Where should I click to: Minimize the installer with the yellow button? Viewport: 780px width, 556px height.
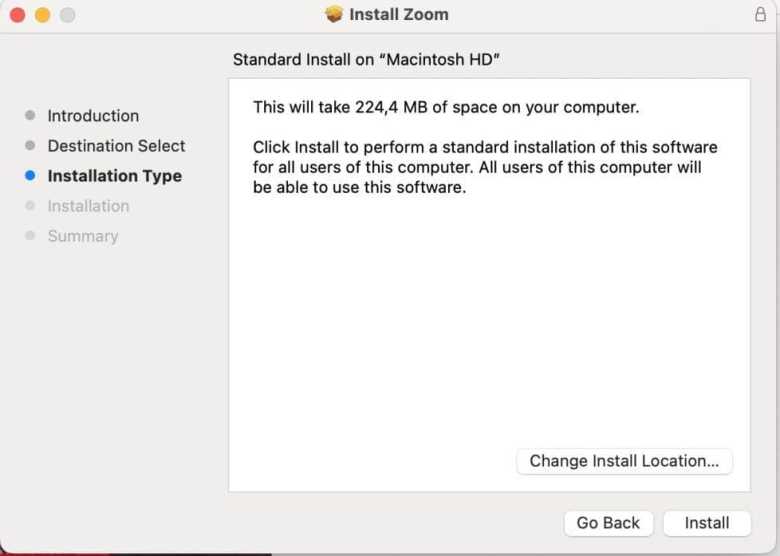(42, 15)
